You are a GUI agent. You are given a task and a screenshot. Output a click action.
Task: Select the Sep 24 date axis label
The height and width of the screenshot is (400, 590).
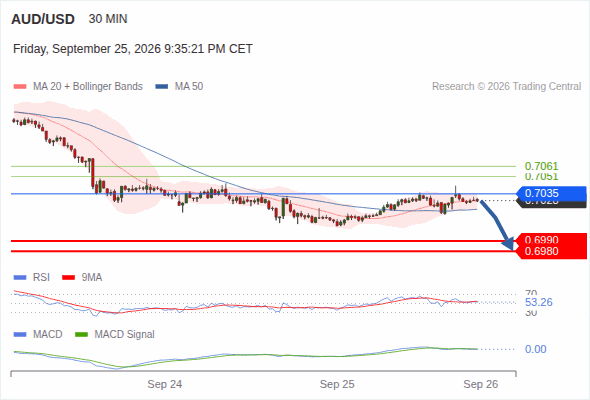coord(164,384)
